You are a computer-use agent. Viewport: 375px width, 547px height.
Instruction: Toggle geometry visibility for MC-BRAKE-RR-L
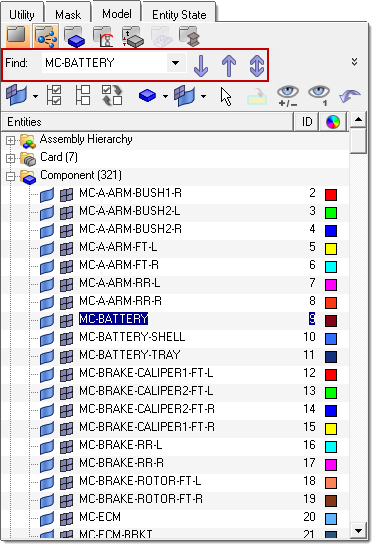[47, 447]
